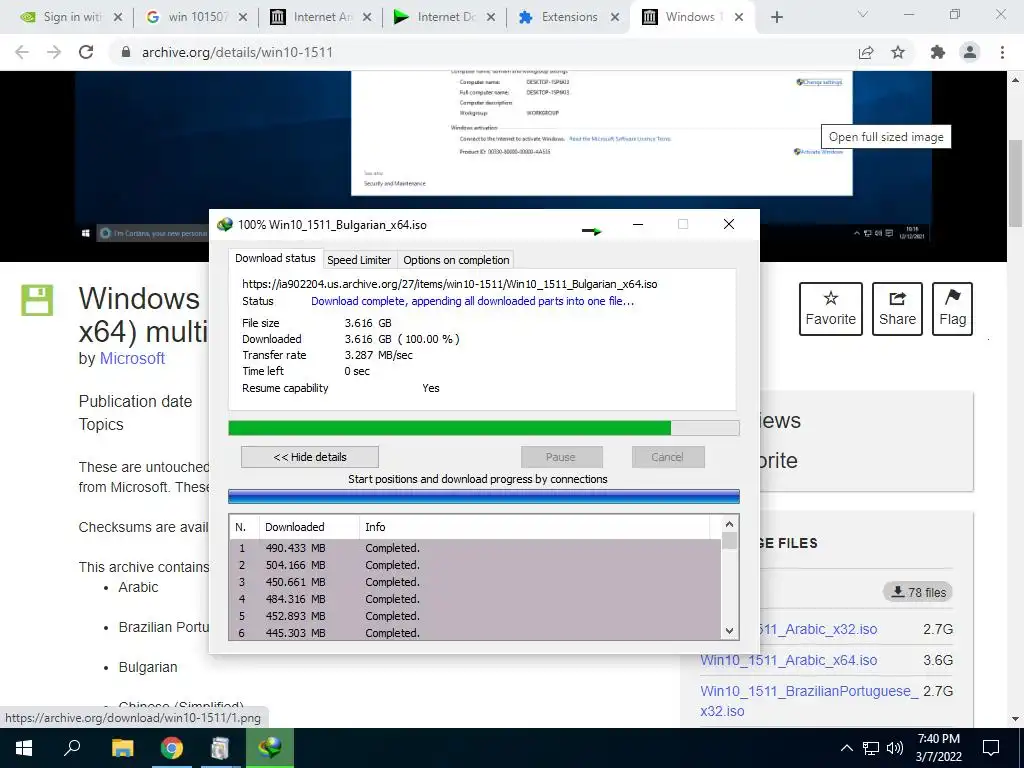Close the Extensions tab

(615, 18)
